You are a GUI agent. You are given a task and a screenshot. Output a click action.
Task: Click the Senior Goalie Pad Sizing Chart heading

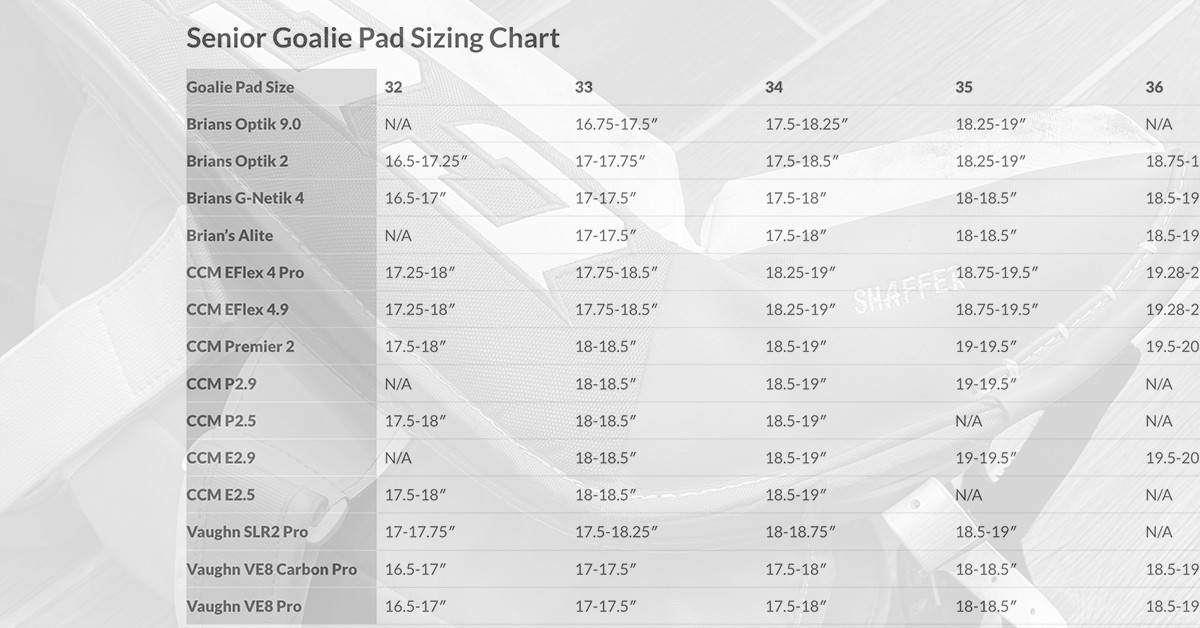point(372,39)
